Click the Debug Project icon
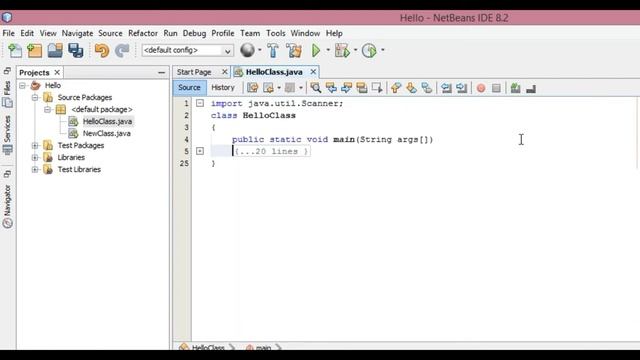 342,51
